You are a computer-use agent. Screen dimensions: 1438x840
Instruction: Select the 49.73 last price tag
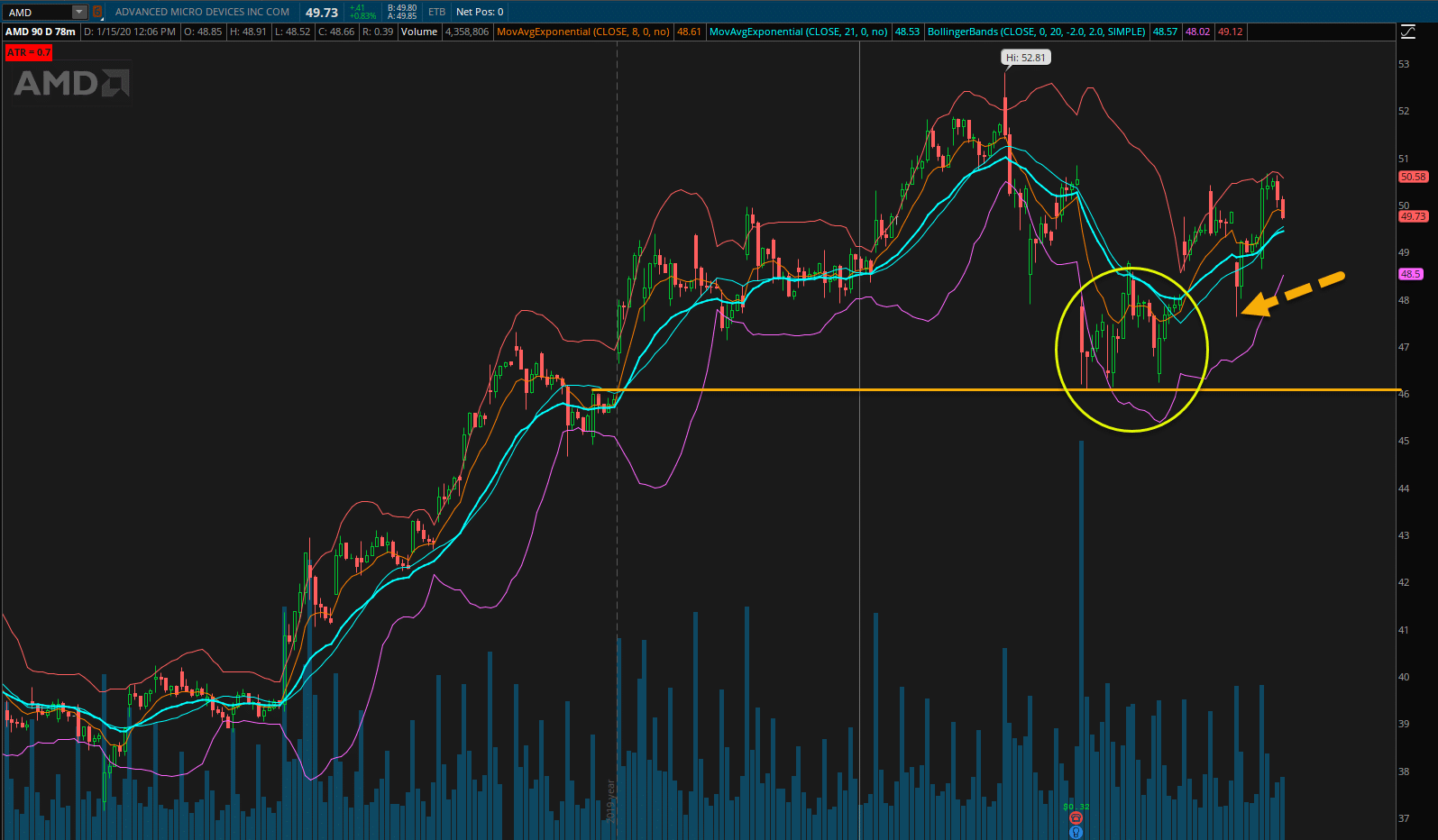coord(1413,216)
